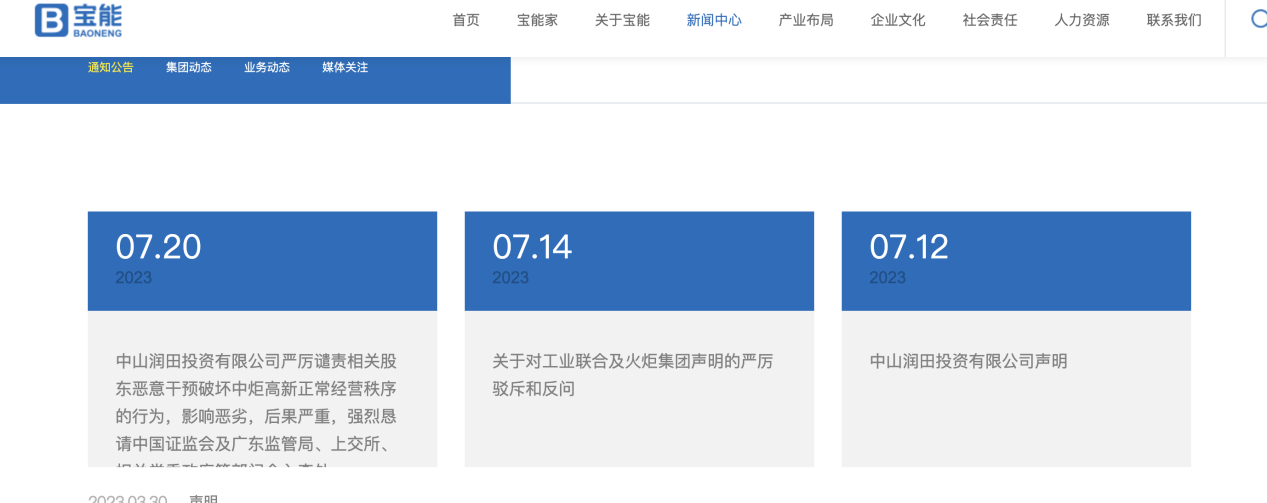Click the Baoneng logo
The image size is (1267, 503).
[79, 19]
